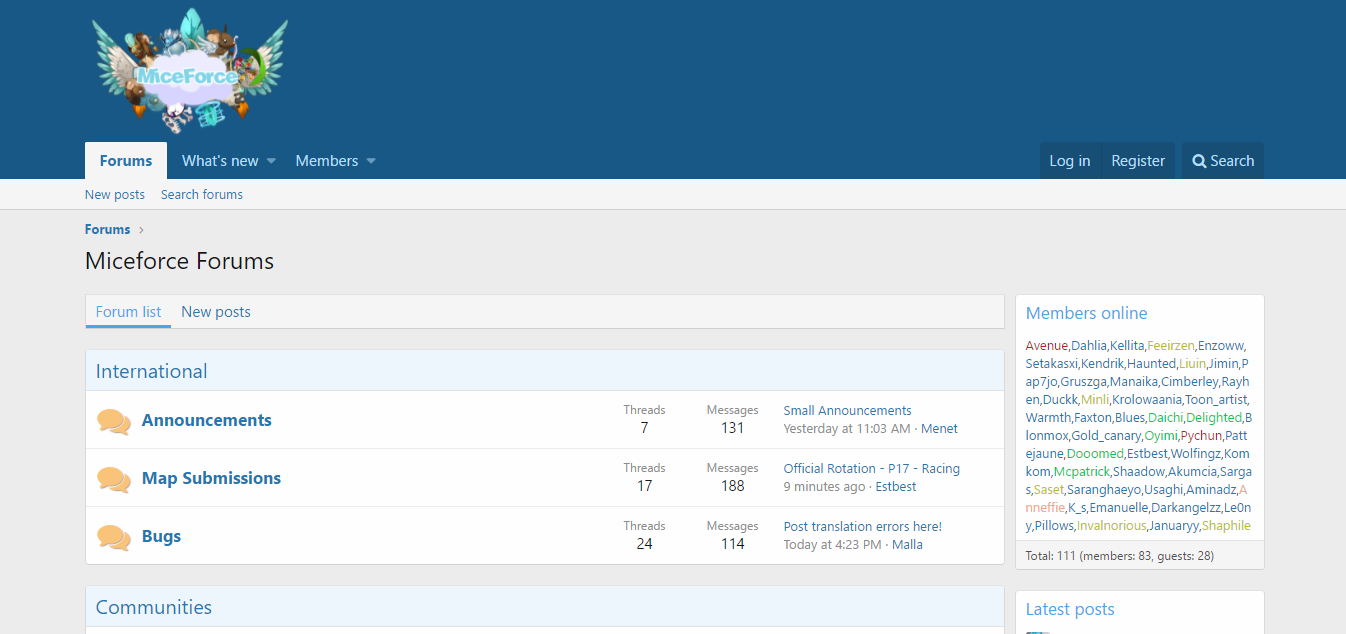
Task: Click the Announcements forum speech-bubble icon
Action: [114, 421]
